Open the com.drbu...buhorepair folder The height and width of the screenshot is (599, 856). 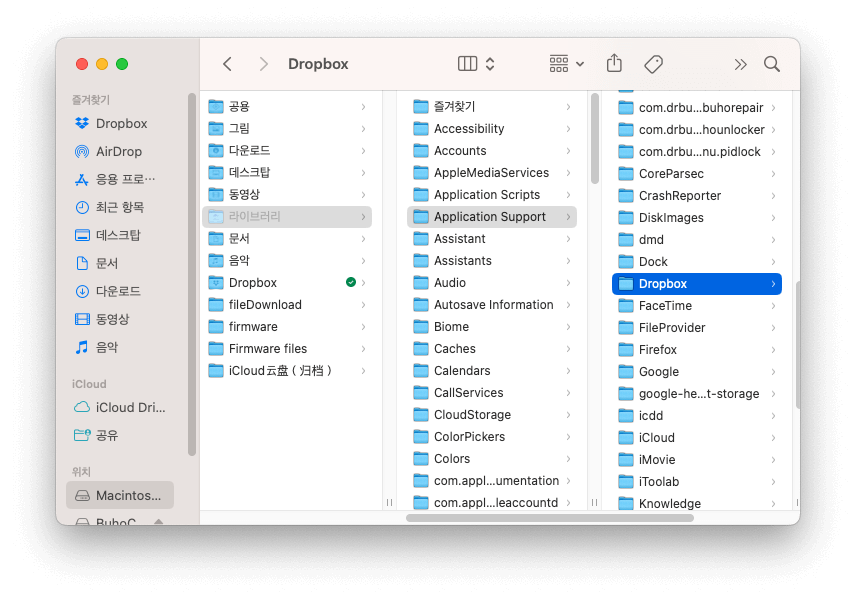point(697,108)
